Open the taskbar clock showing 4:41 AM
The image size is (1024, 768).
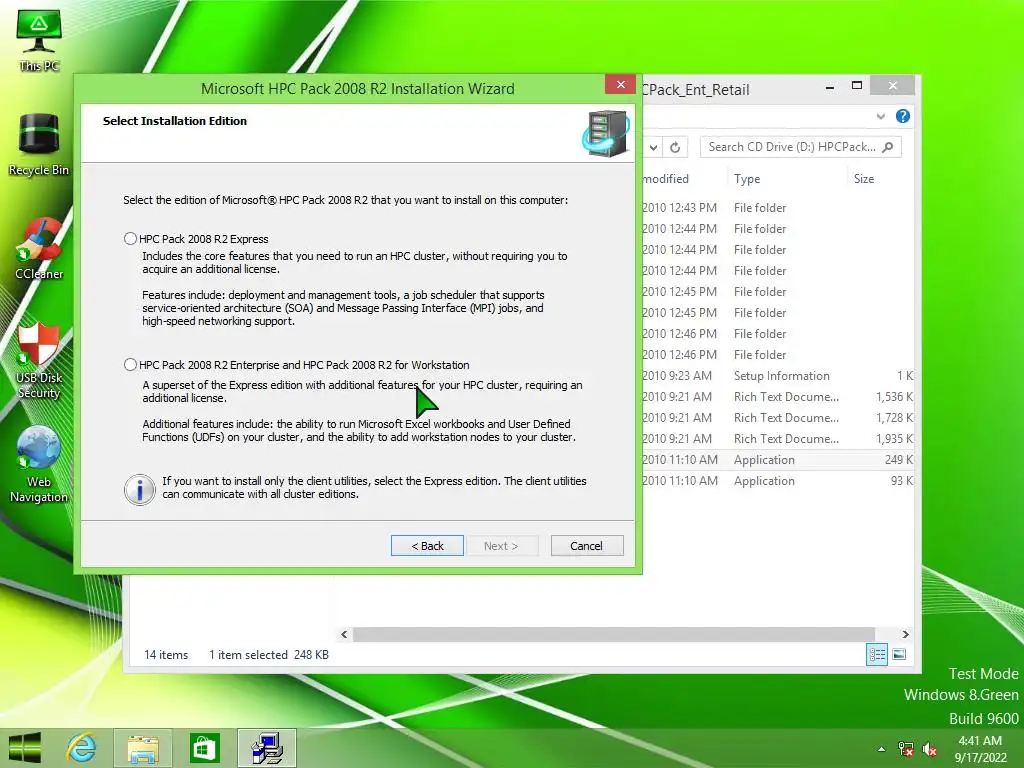click(x=980, y=749)
